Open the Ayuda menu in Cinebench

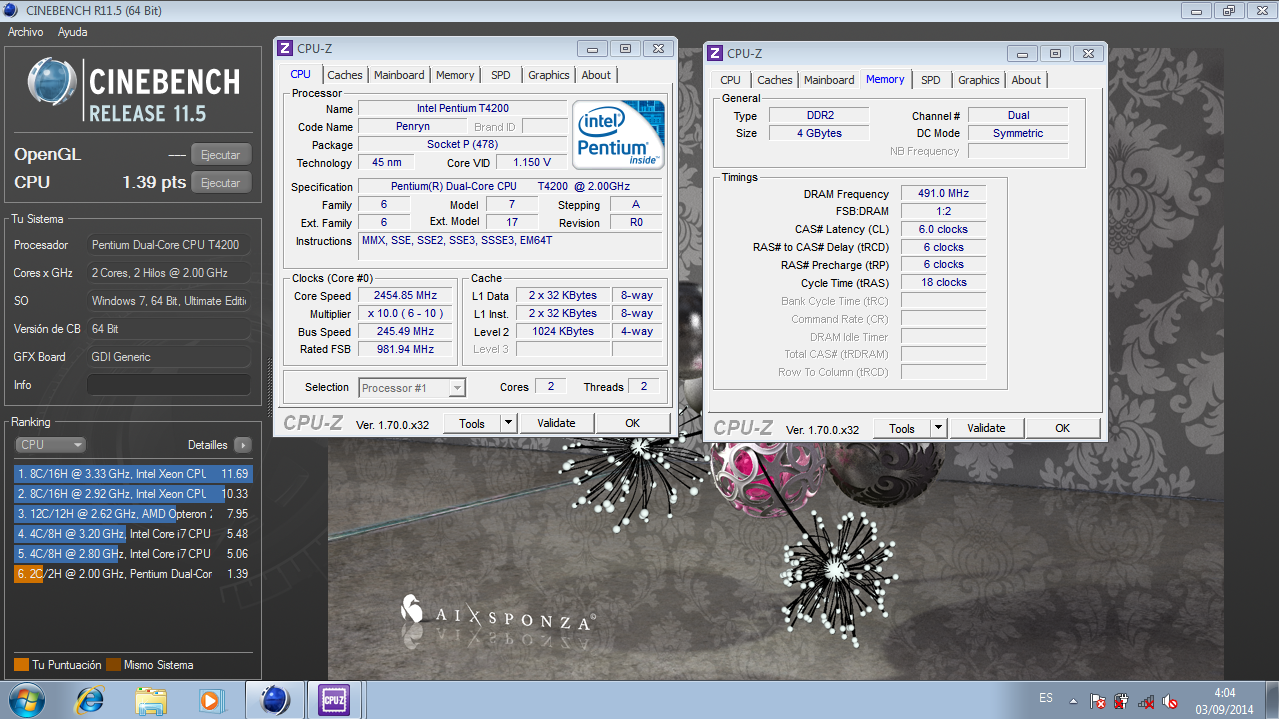click(72, 32)
